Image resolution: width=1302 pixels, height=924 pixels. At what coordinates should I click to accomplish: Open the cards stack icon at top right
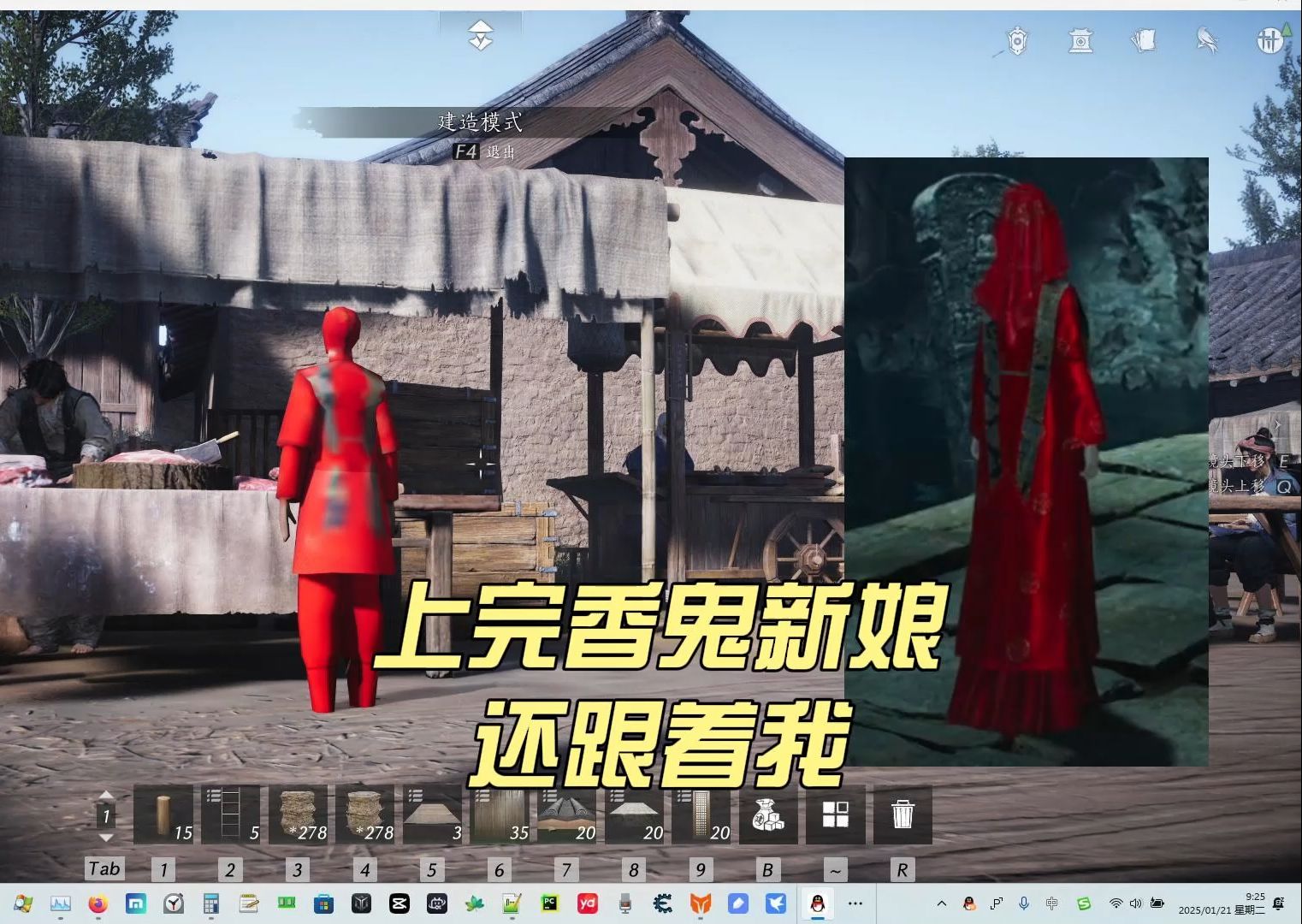click(x=1144, y=40)
